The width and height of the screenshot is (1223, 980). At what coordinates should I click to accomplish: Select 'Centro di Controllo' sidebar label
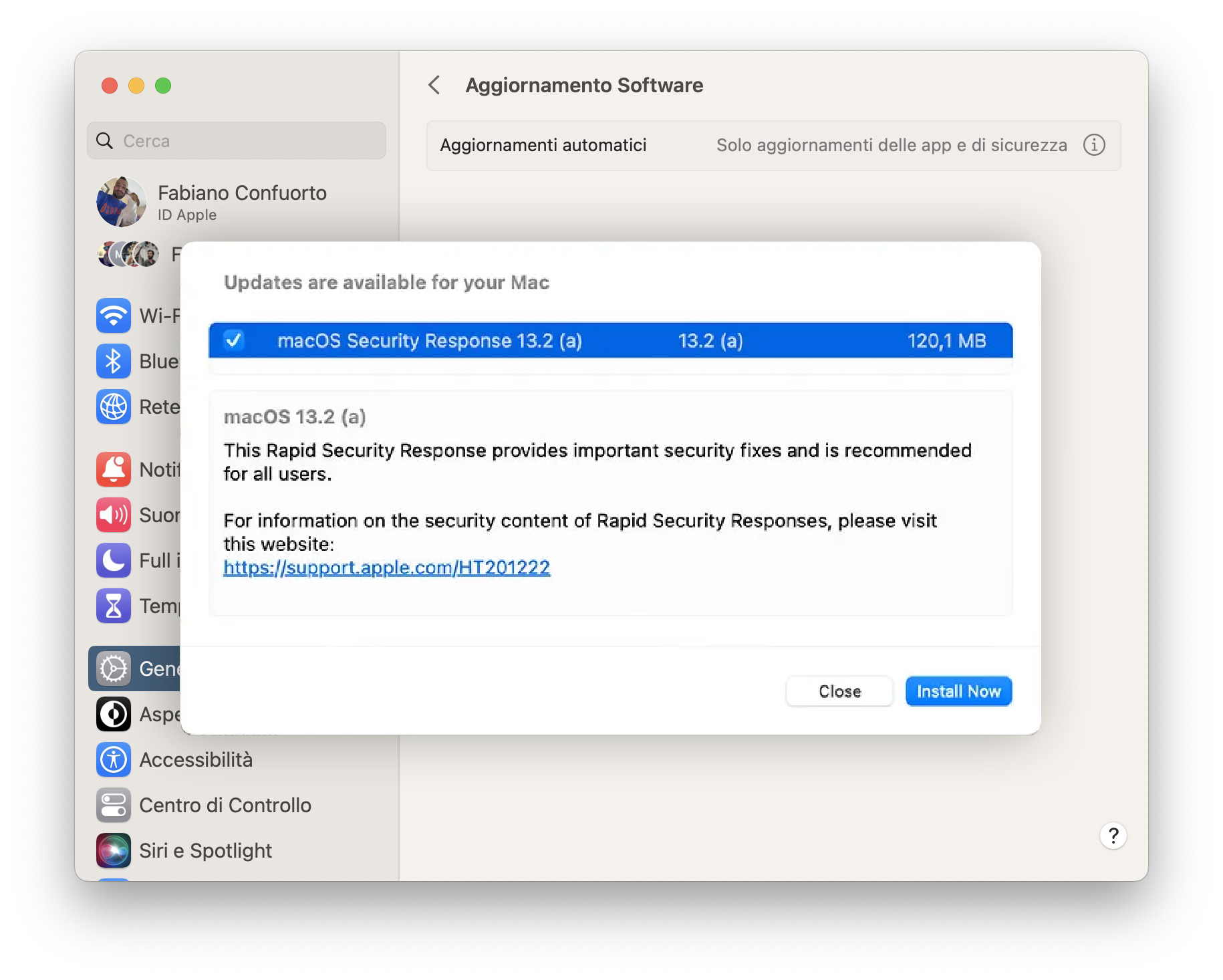[x=225, y=806]
